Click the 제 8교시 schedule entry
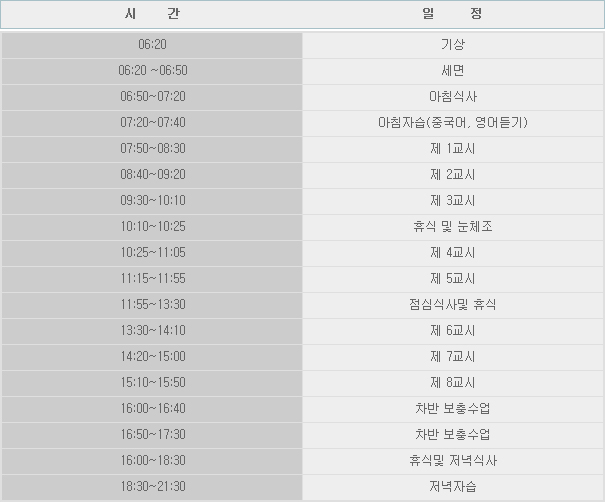The width and height of the screenshot is (605, 502). click(452, 383)
